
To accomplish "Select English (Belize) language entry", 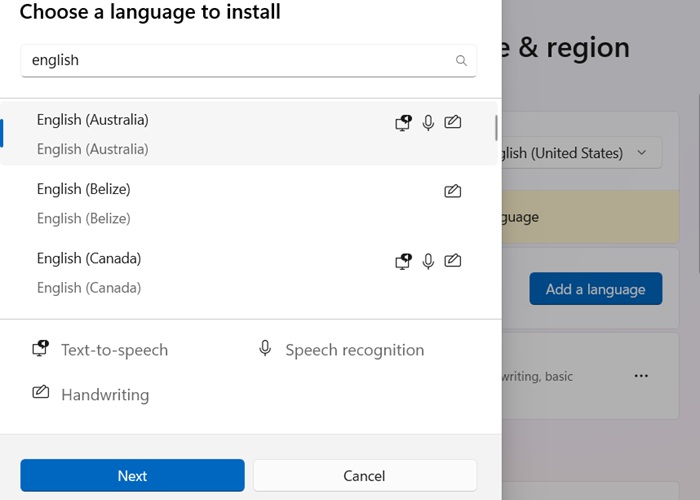I will point(249,204).
